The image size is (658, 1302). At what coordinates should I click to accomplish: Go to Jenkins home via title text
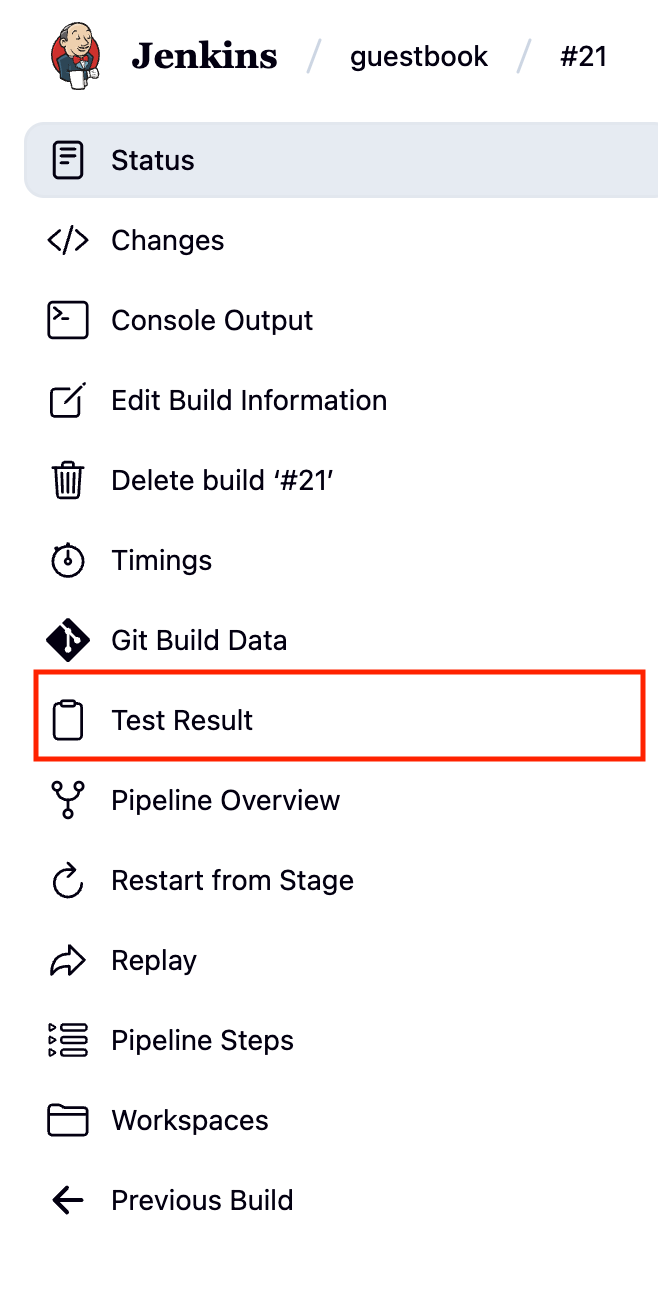point(204,57)
